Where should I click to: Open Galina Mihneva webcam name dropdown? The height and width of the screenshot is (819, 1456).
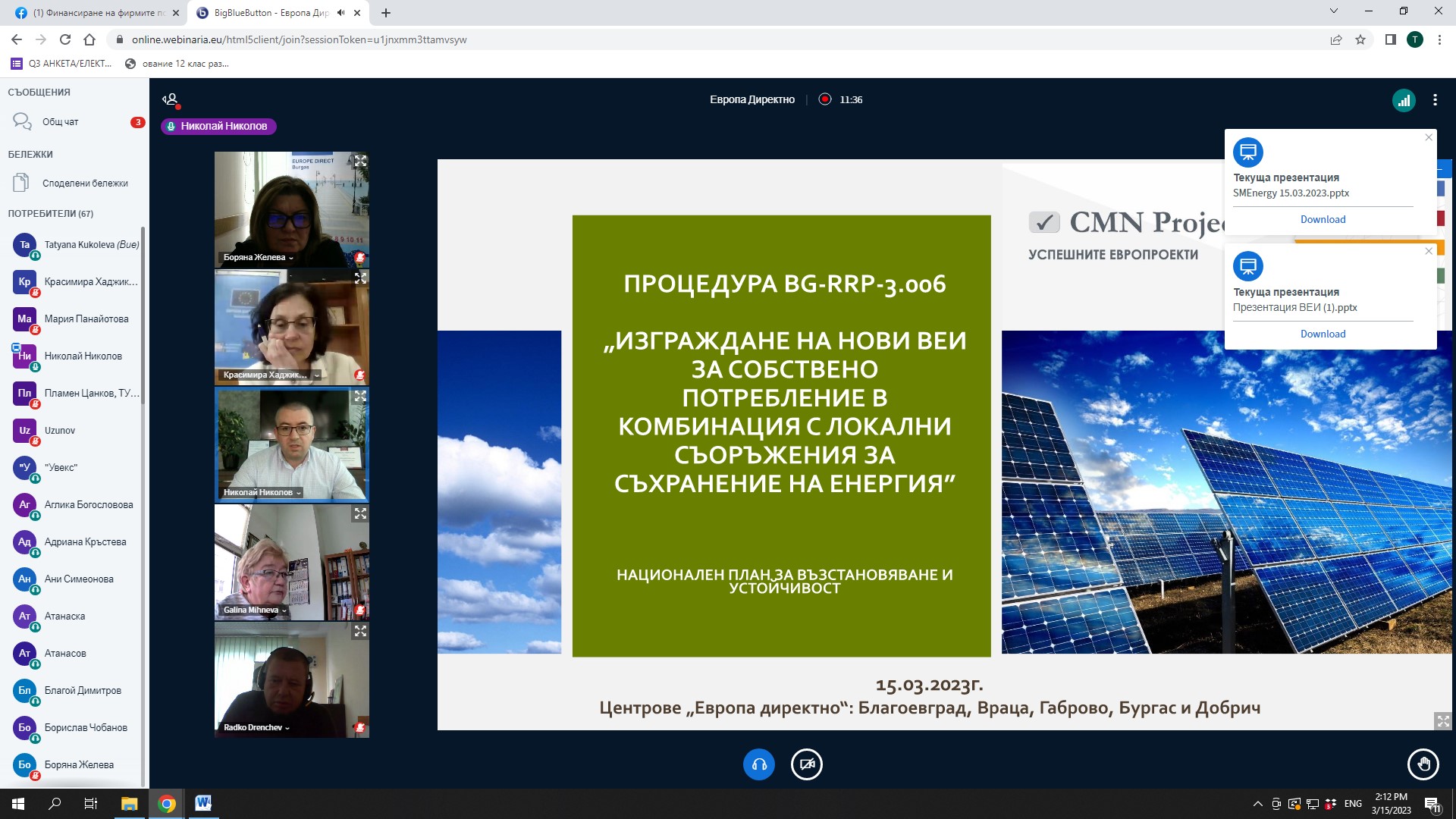click(x=255, y=610)
